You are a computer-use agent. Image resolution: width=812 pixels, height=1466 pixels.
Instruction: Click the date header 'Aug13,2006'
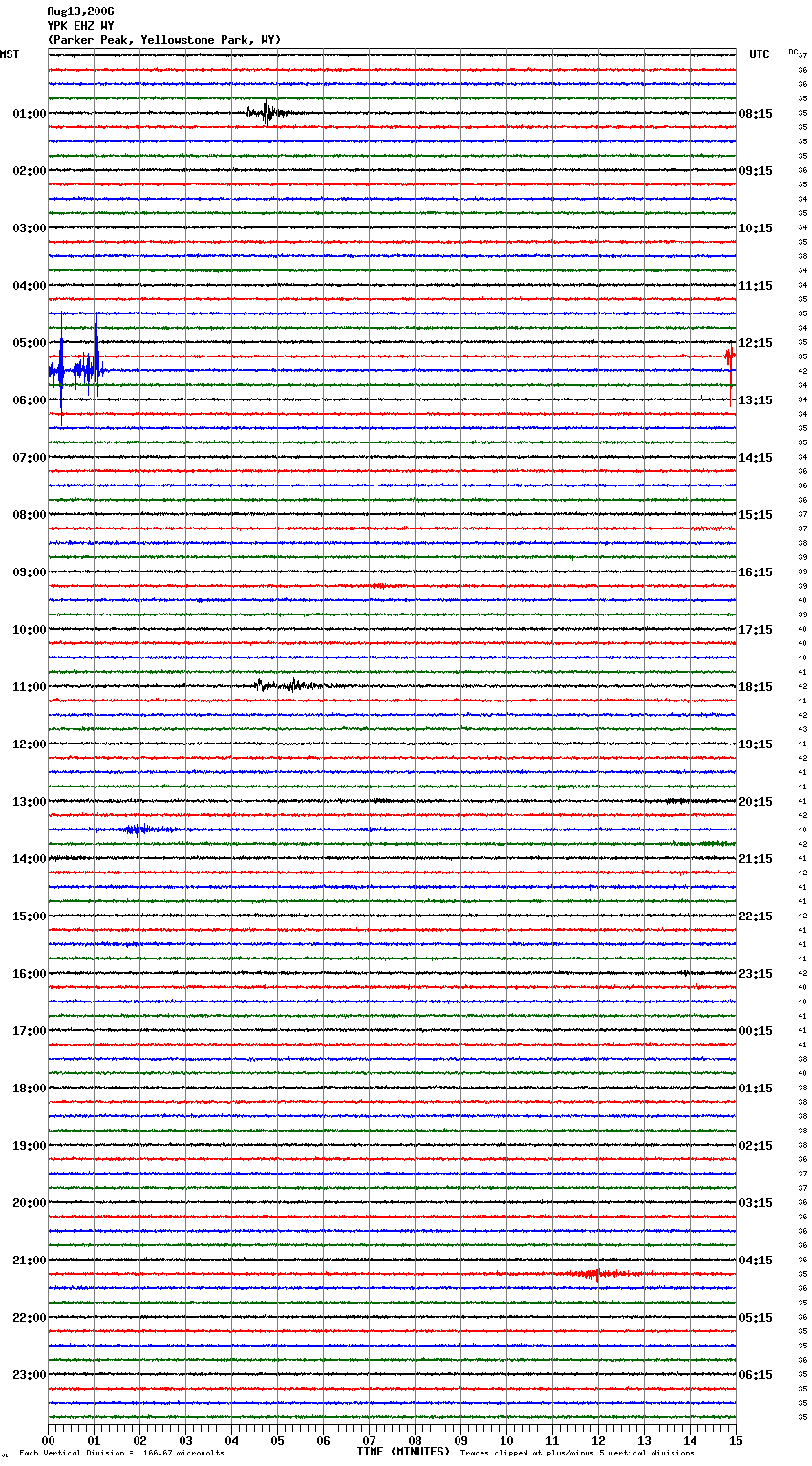click(x=80, y=11)
